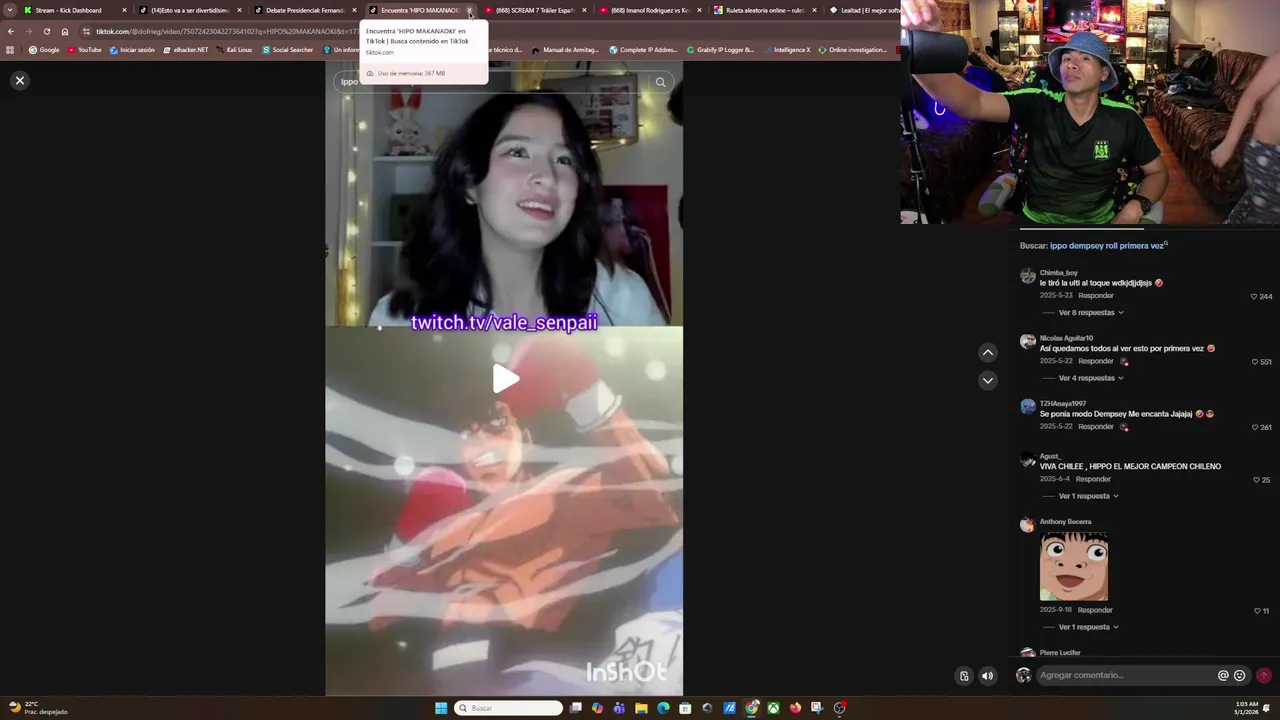The height and width of the screenshot is (720, 1280).
Task: Open Task View in taskbar
Action: point(576,708)
